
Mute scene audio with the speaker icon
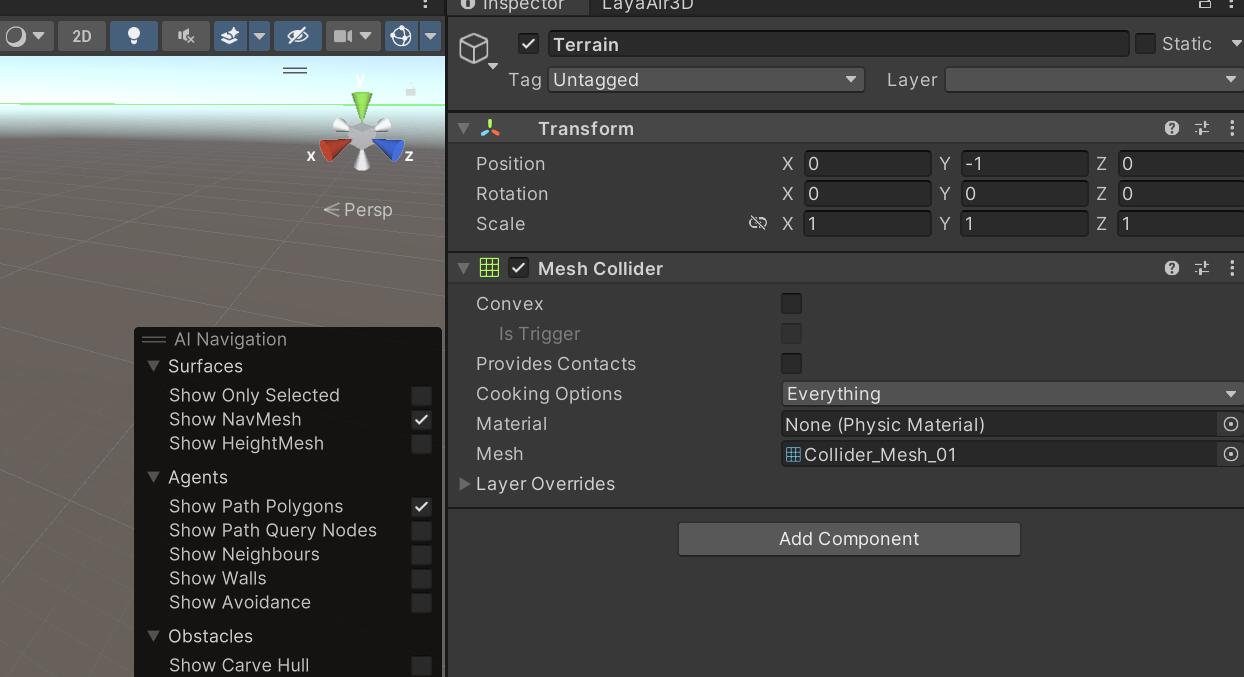(185, 36)
